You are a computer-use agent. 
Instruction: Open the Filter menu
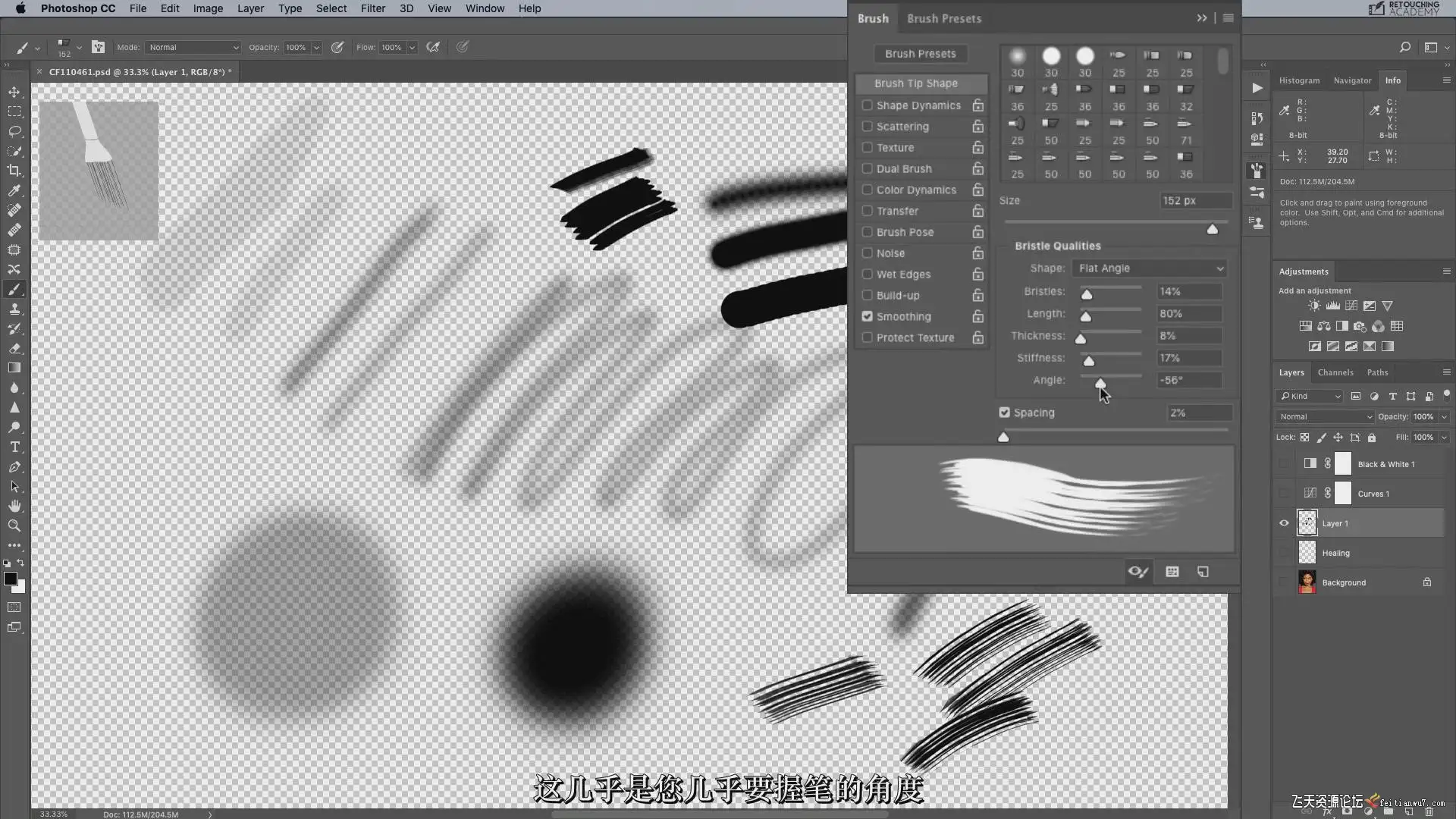[372, 8]
